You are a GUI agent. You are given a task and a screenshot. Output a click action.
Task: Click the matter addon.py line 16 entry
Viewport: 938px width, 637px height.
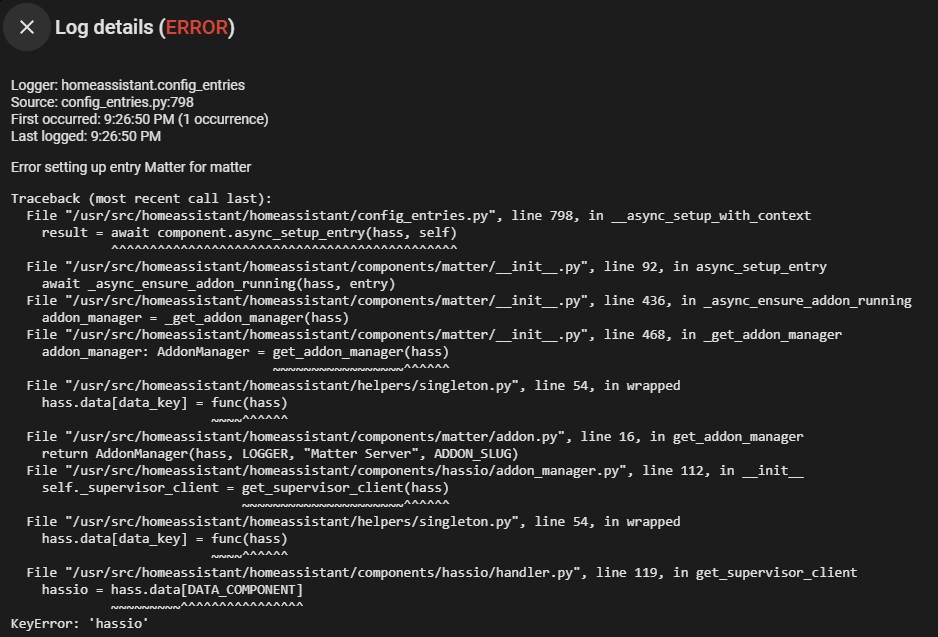(x=415, y=437)
